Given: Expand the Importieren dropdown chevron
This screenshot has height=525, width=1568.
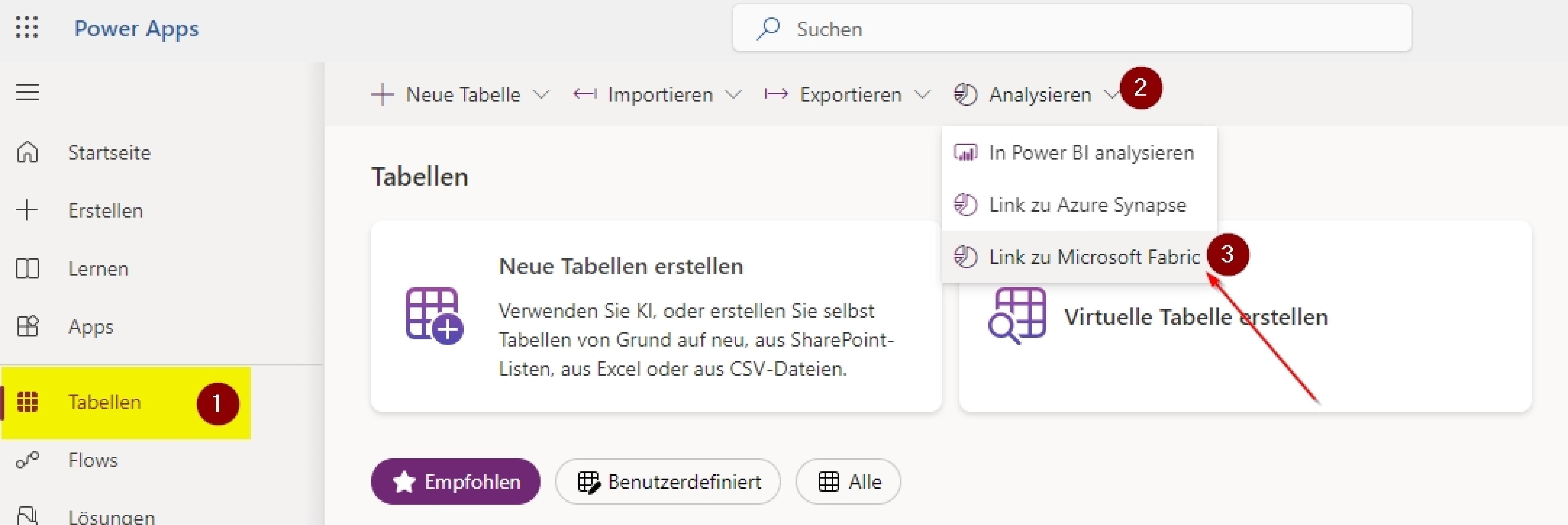Looking at the screenshot, I should pyautogui.click(x=733, y=94).
